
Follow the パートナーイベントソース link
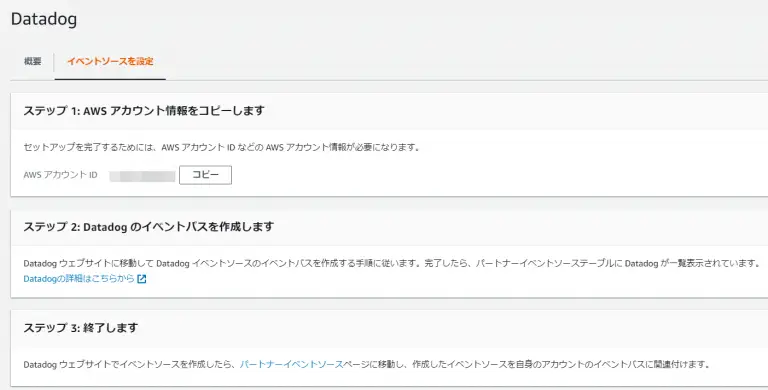coord(291,365)
